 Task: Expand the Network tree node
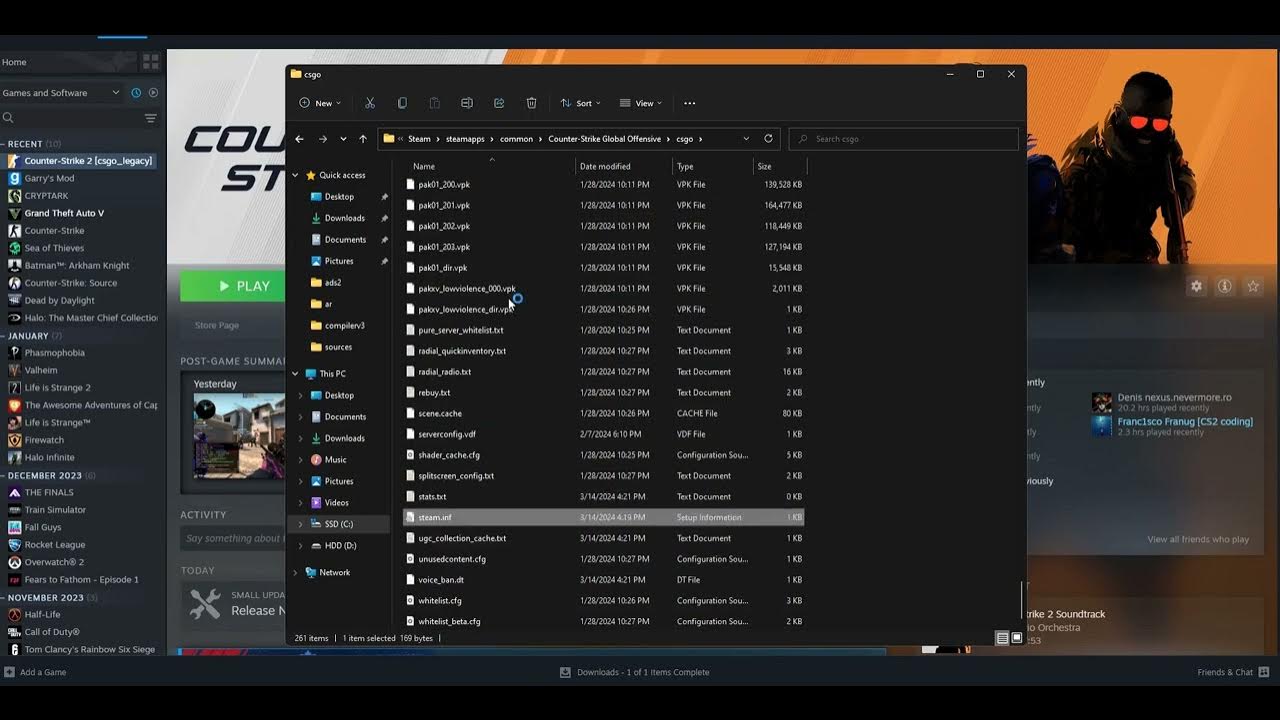(295, 573)
